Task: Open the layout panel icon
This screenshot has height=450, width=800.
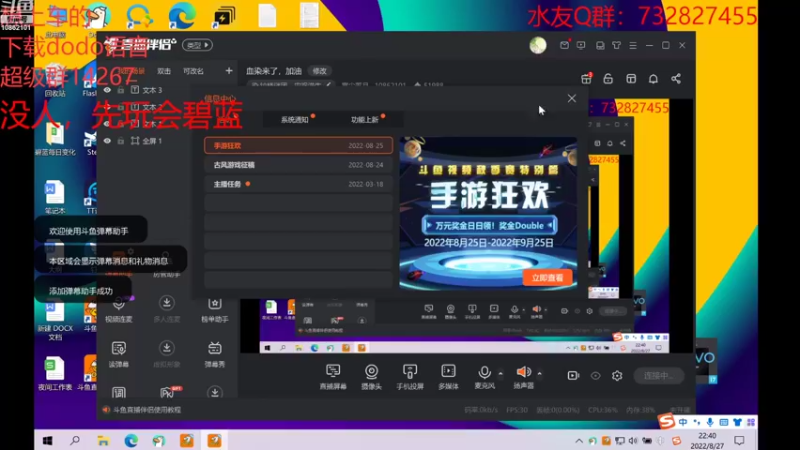Action: tap(631, 79)
